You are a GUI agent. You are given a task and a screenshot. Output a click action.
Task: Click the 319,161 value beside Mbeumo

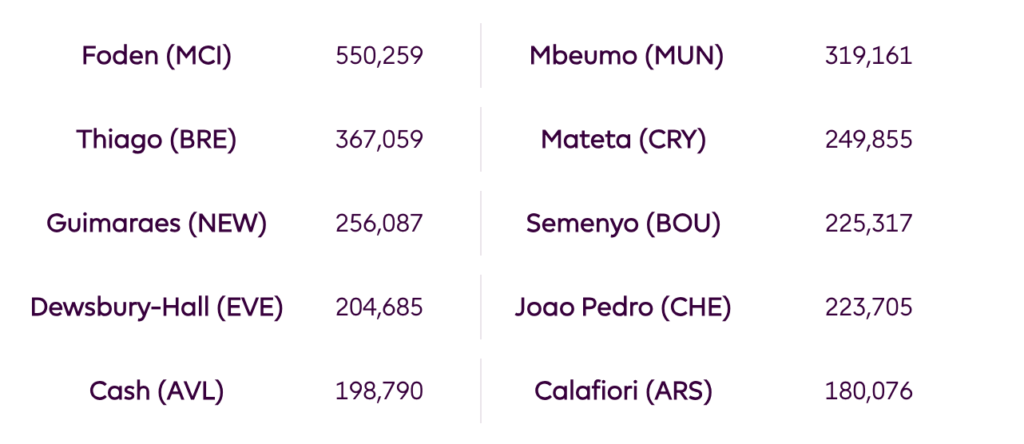pos(868,56)
